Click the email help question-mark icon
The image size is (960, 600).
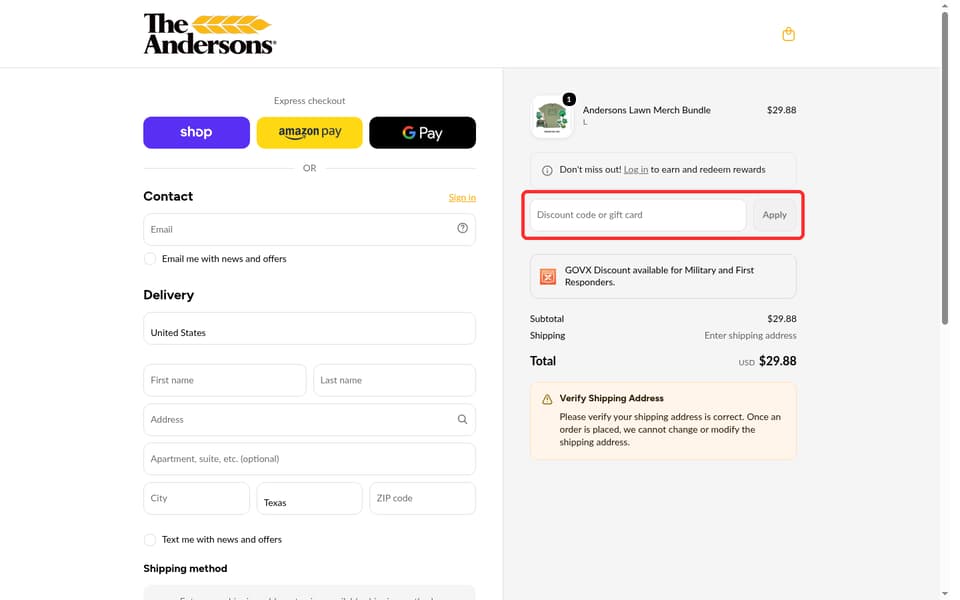462,228
